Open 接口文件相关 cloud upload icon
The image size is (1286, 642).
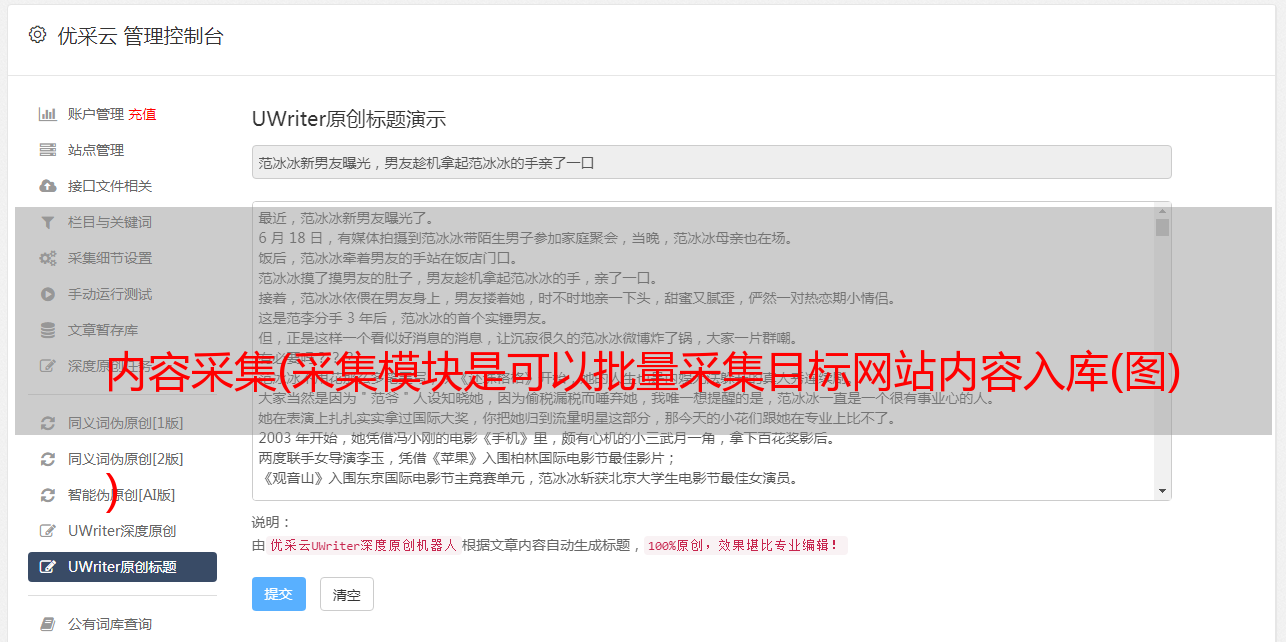tap(47, 186)
